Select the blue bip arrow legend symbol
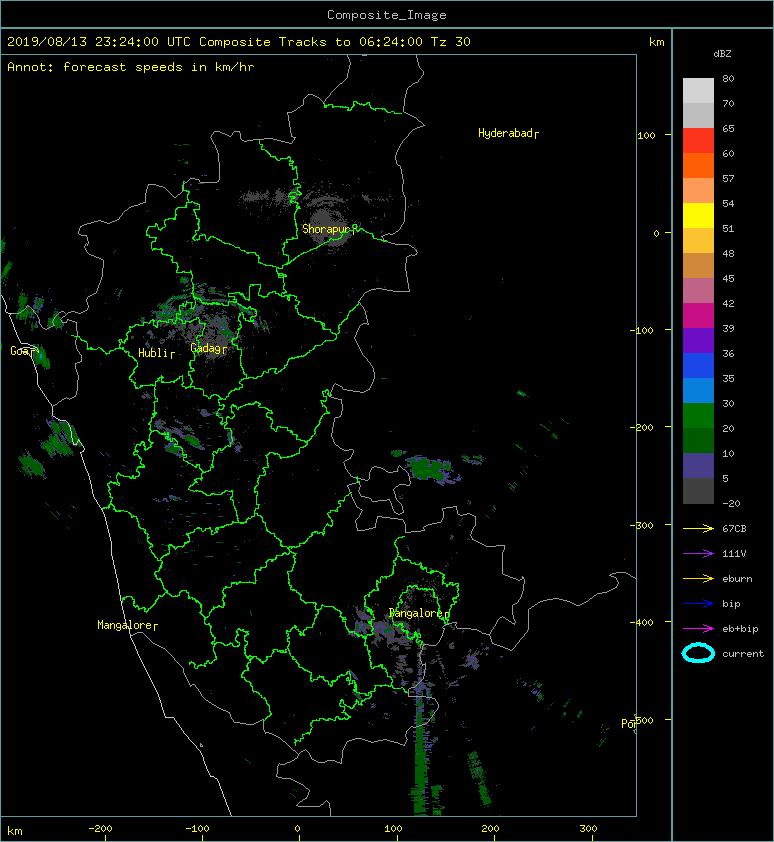Image resolution: width=774 pixels, height=842 pixels. pos(698,604)
